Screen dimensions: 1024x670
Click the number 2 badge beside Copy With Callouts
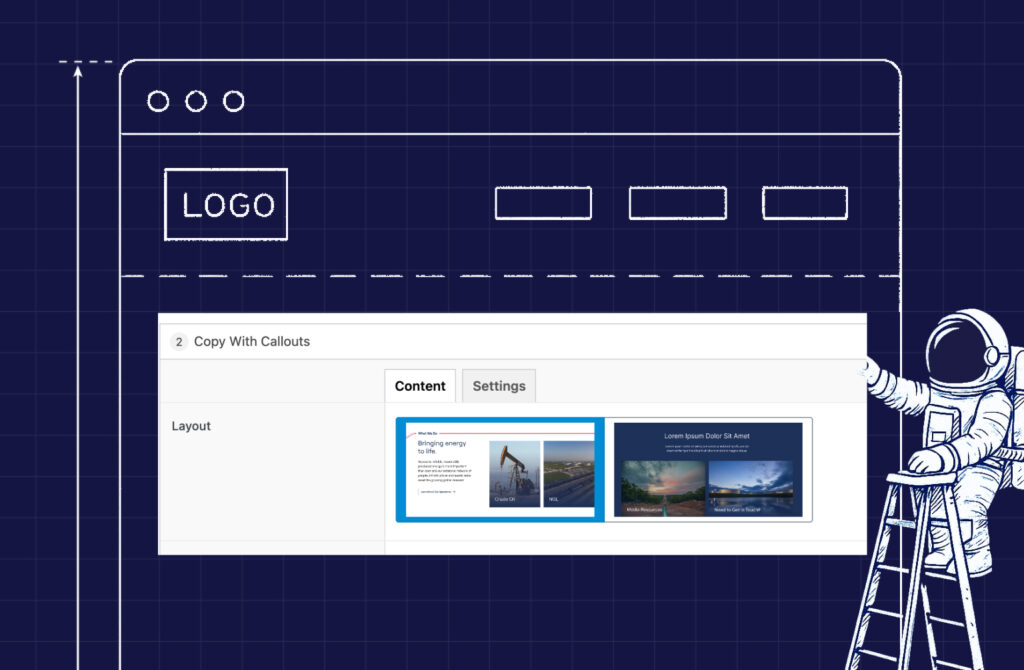tap(179, 342)
